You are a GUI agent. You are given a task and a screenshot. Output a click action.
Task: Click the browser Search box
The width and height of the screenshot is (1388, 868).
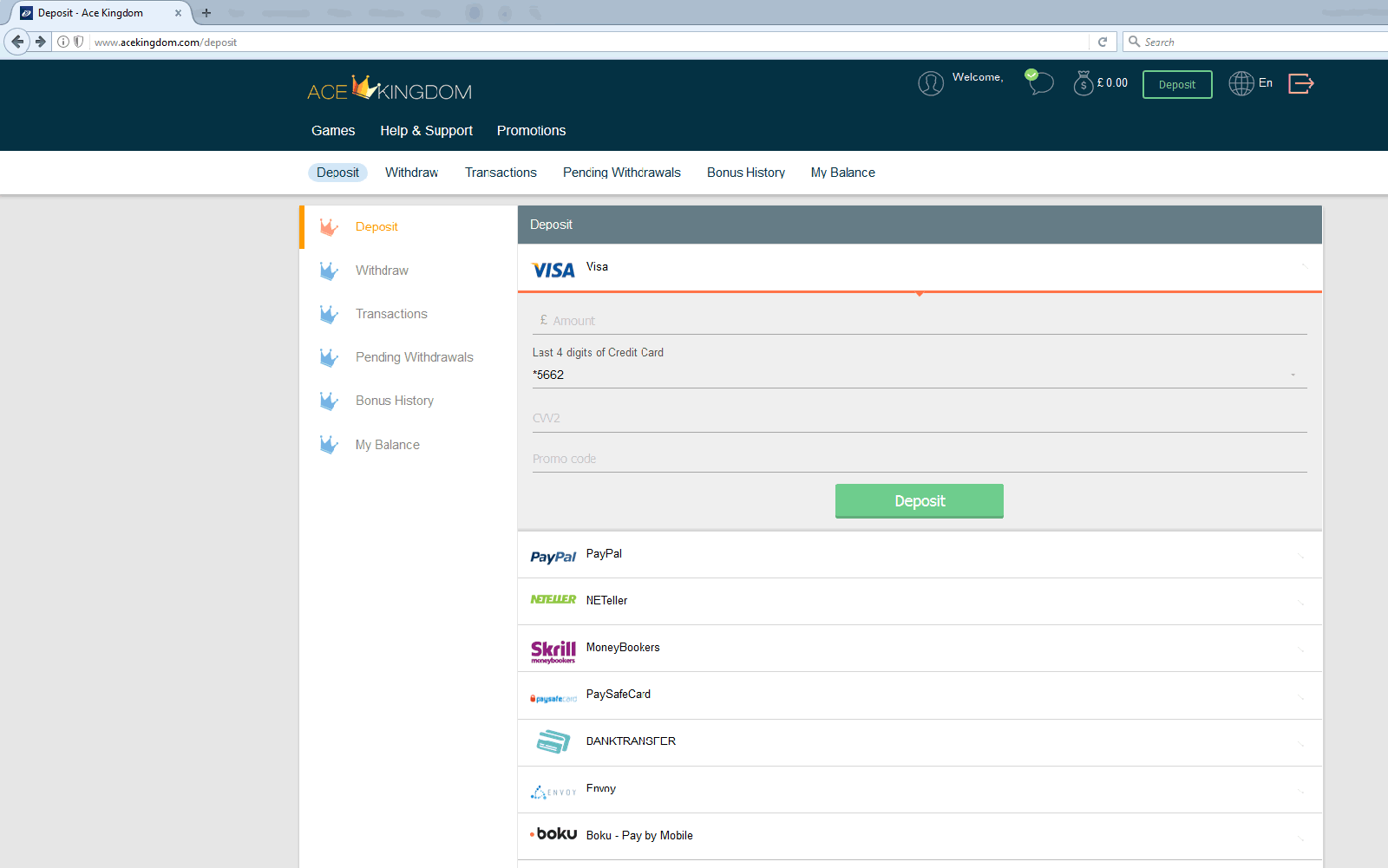pyautogui.click(x=1257, y=42)
